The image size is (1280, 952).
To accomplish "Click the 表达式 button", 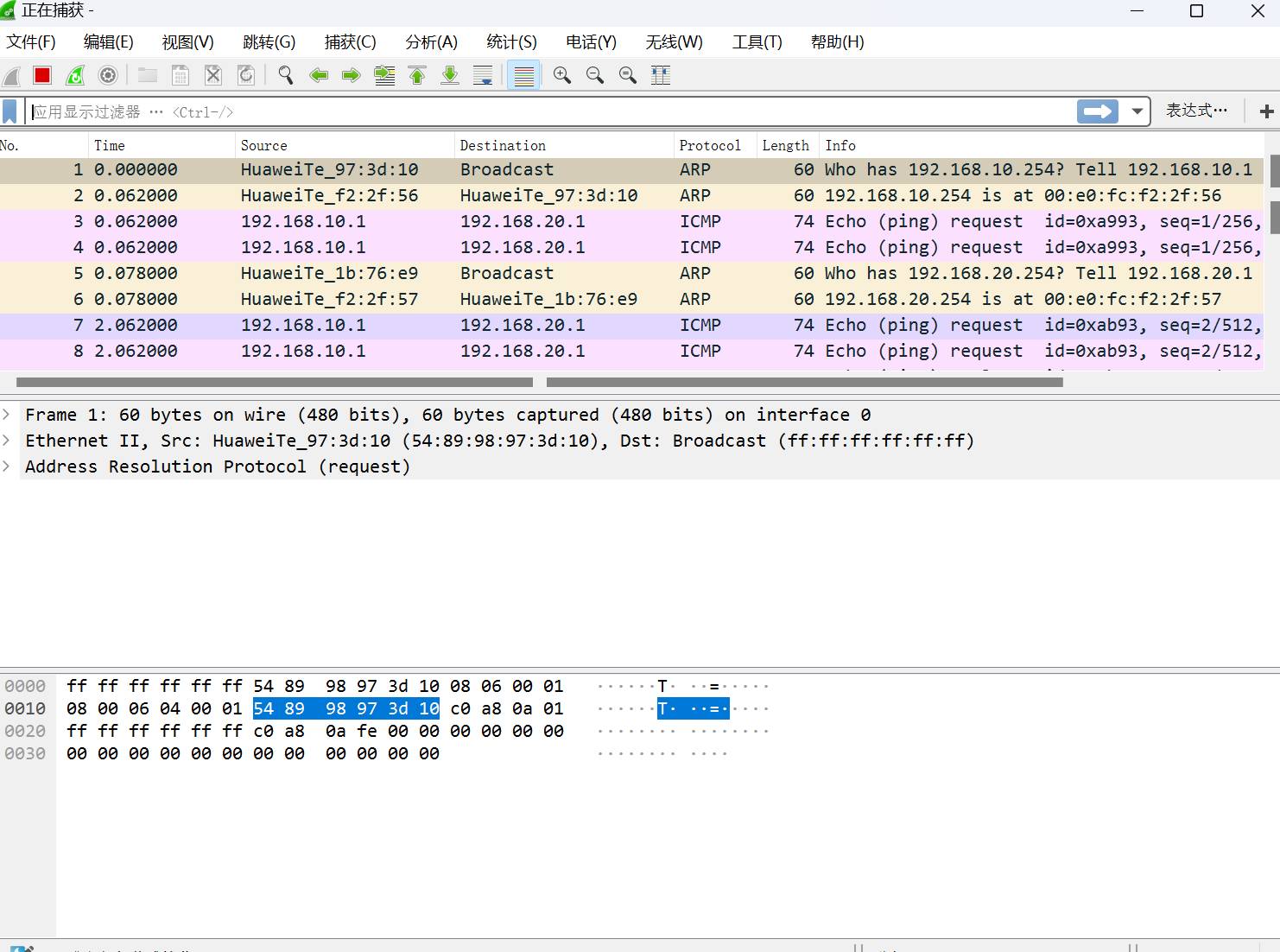I will (1196, 111).
